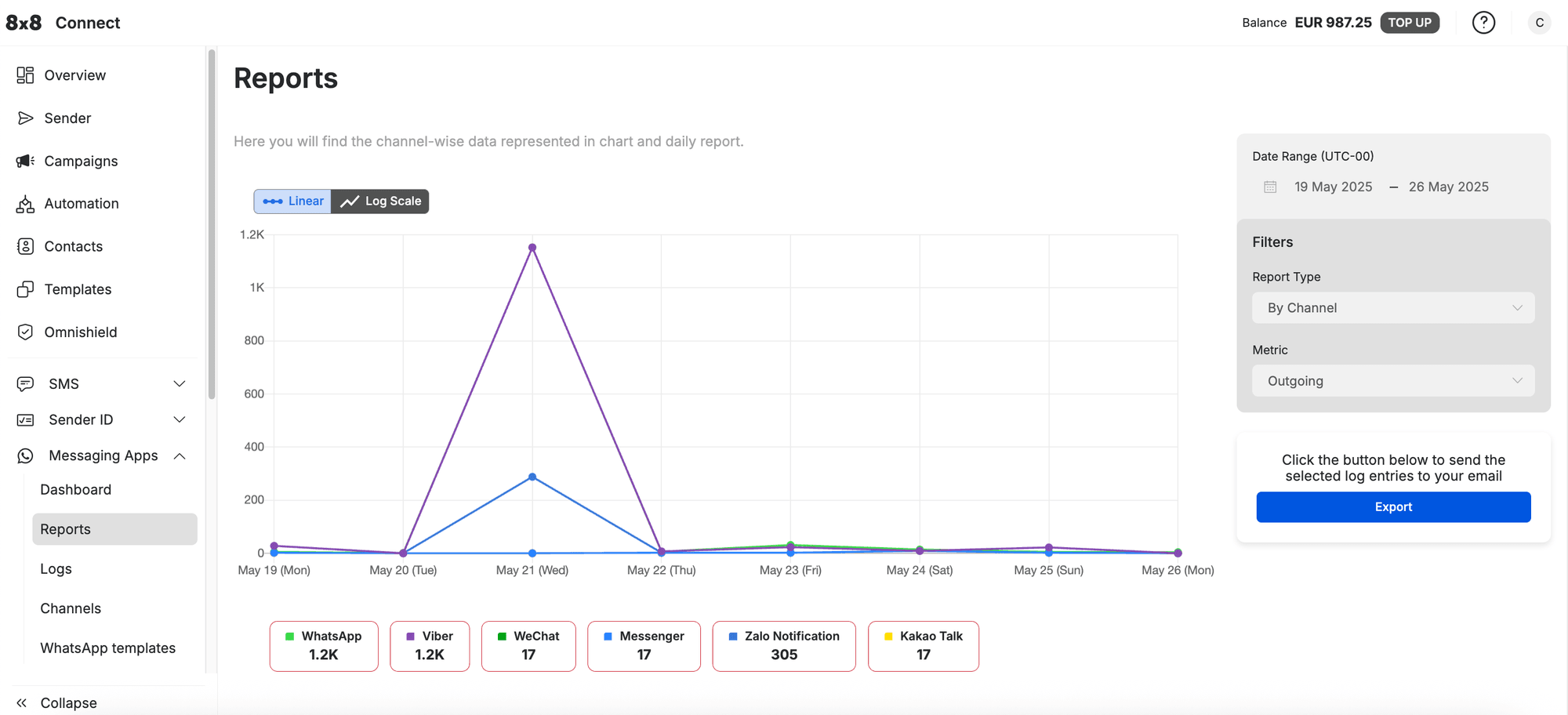The image size is (1568, 715).
Task: Open the WhatsApp templates menu item
Action: coord(108,648)
